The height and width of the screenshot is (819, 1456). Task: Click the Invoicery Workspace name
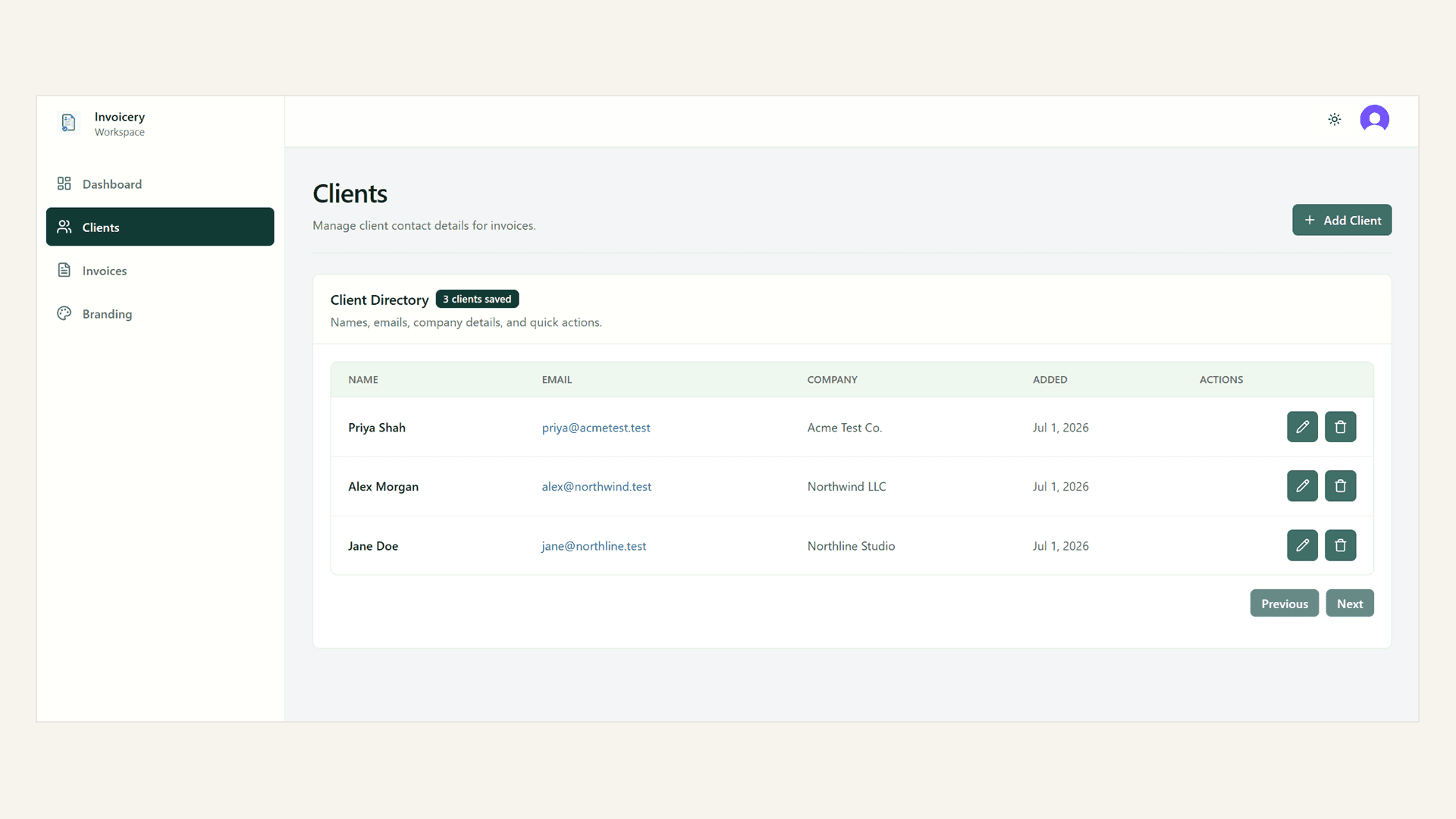(x=119, y=124)
